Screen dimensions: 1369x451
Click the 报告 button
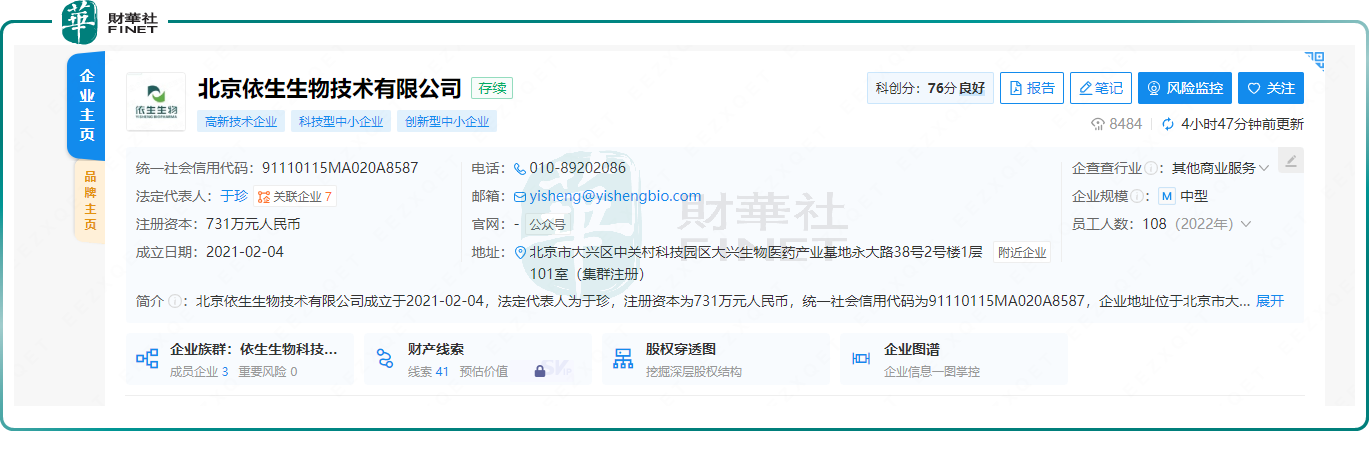click(1032, 88)
